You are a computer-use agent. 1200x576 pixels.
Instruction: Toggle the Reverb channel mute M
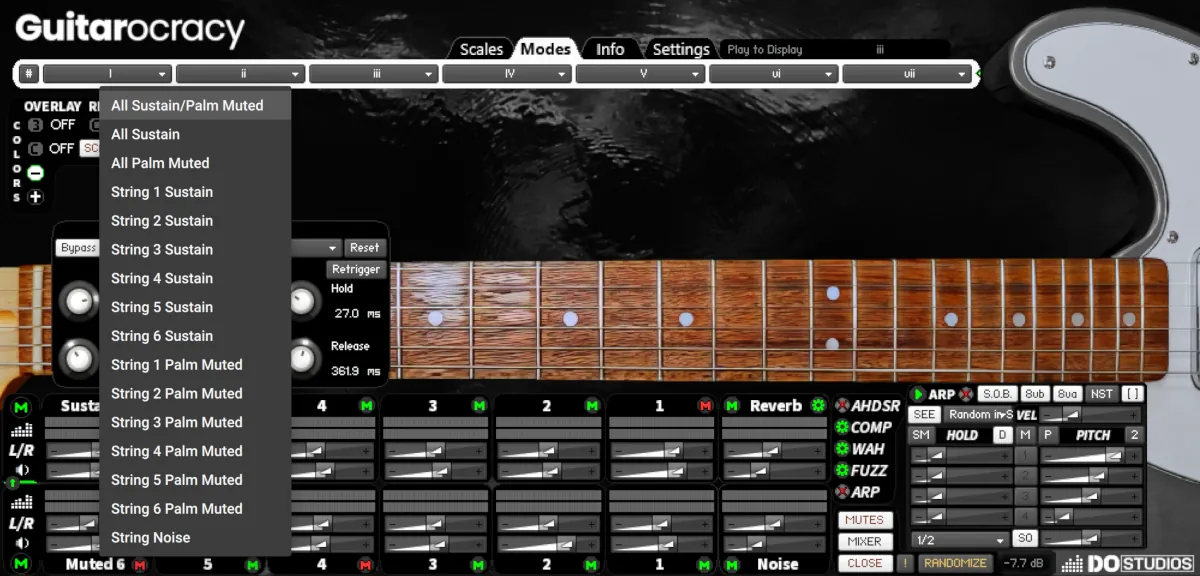point(732,406)
